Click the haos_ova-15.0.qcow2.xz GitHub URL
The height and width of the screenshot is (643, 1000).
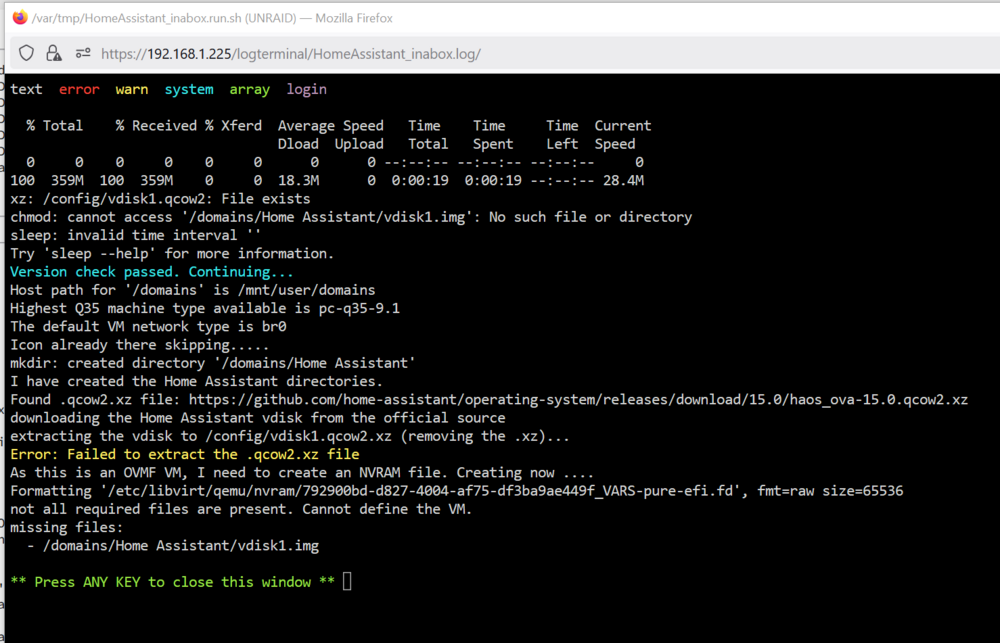pyautogui.click(x=578, y=399)
